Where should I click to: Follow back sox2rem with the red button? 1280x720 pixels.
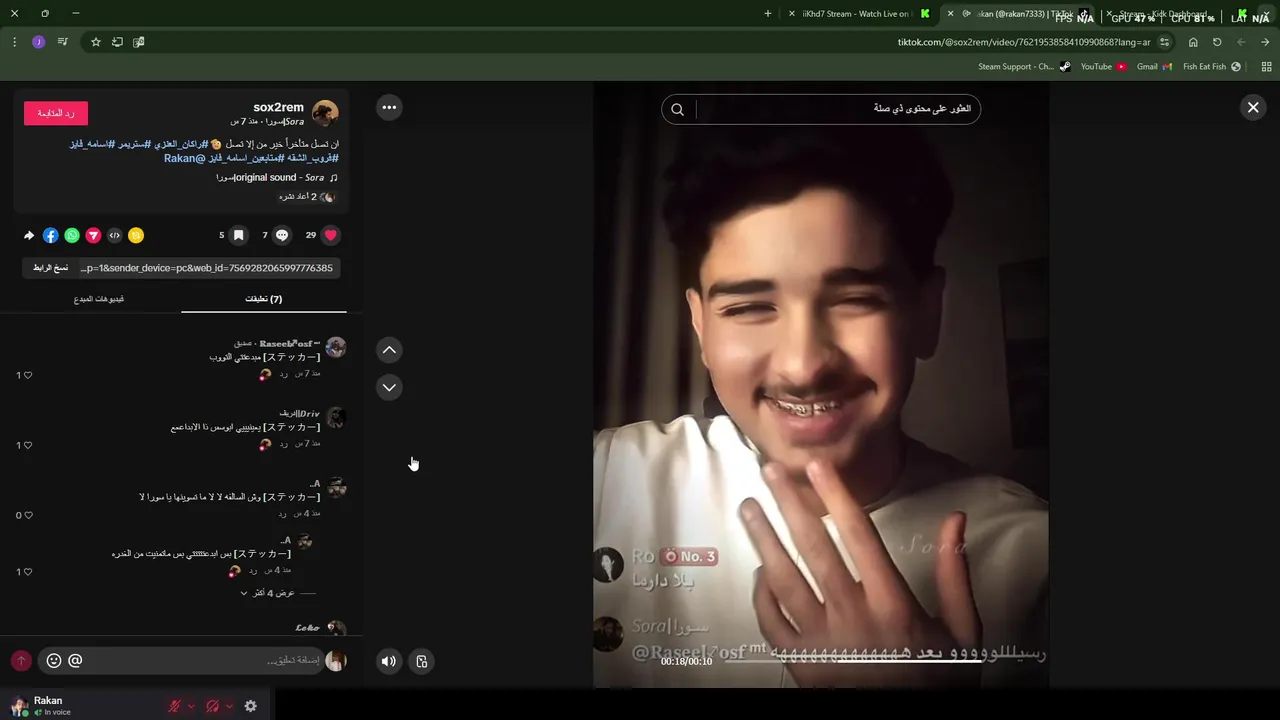[x=56, y=113]
